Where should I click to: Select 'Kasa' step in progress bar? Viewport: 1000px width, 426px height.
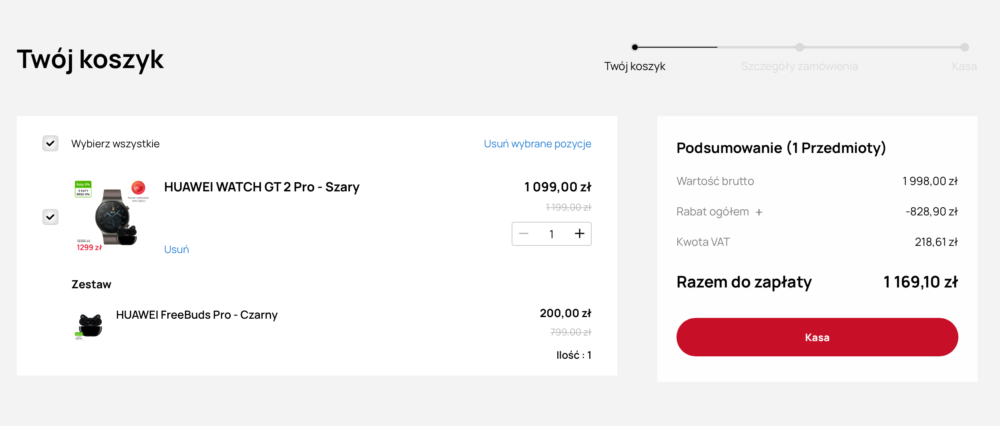[x=964, y=66]
